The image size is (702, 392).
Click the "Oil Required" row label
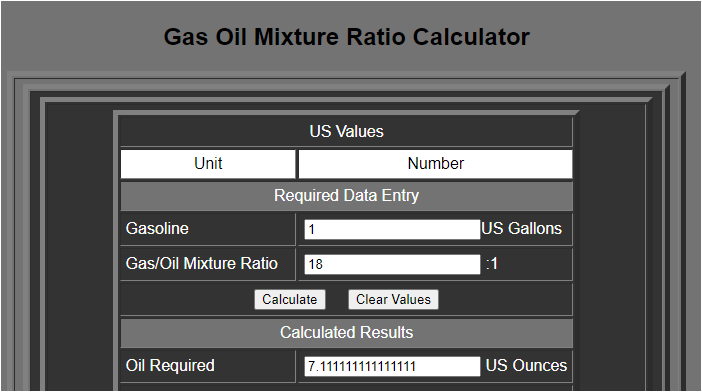pos(170,366)
